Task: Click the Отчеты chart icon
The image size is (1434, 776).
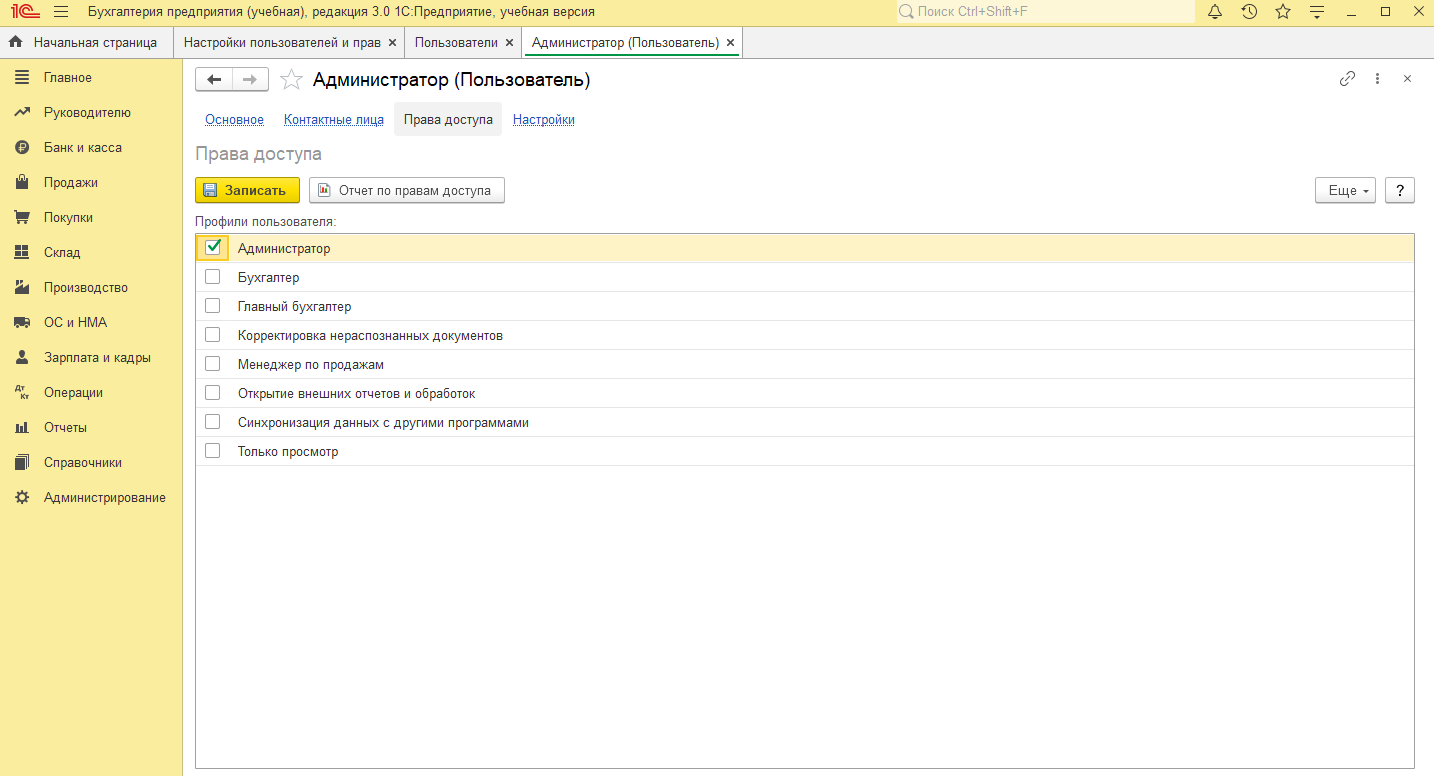Action: pos(22,428)
